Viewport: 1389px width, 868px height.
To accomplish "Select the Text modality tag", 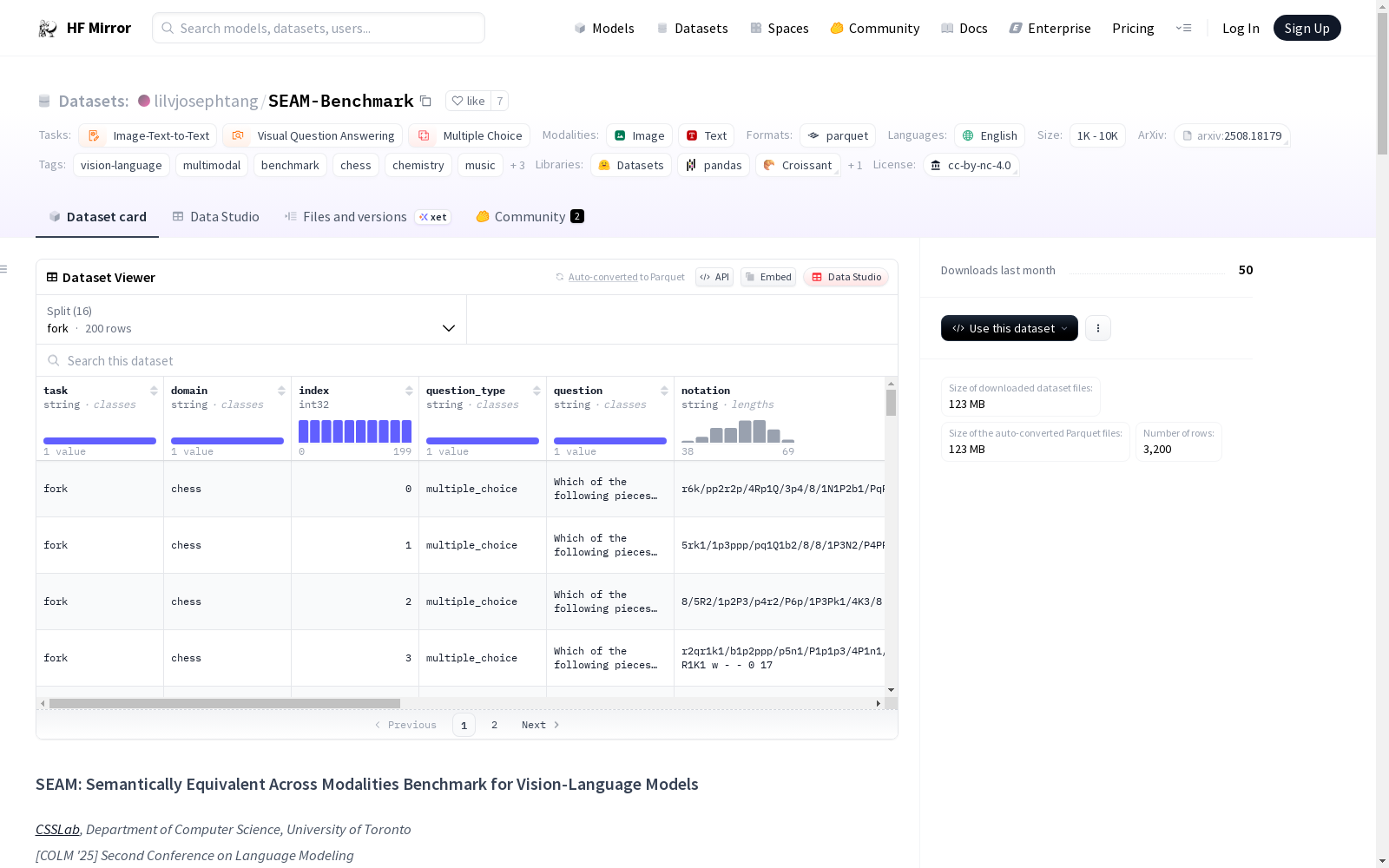I will coord(707,135).
